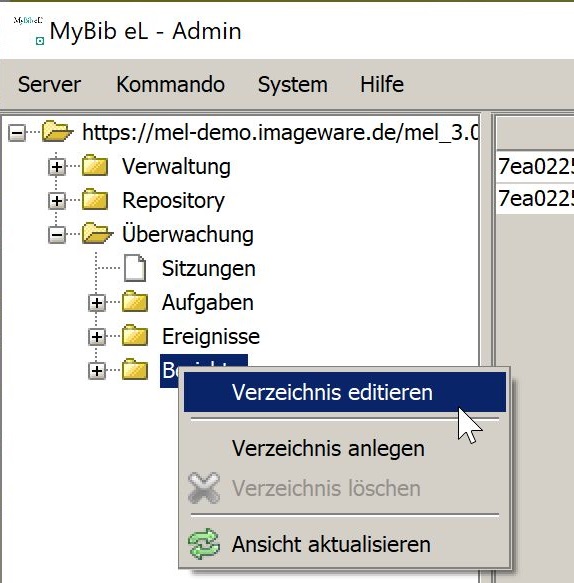Click the green refresh arrows icon
Image resolution: width=574 pixels, height=583 pixels.
[x=204, y=544]
